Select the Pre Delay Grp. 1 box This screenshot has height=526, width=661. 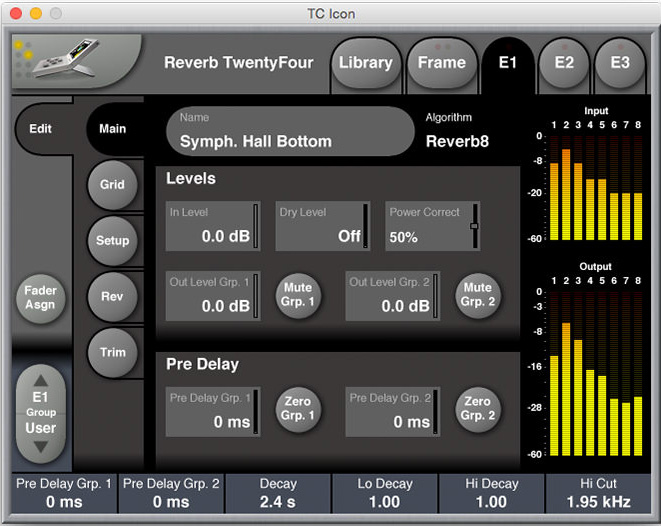[213, 412]
